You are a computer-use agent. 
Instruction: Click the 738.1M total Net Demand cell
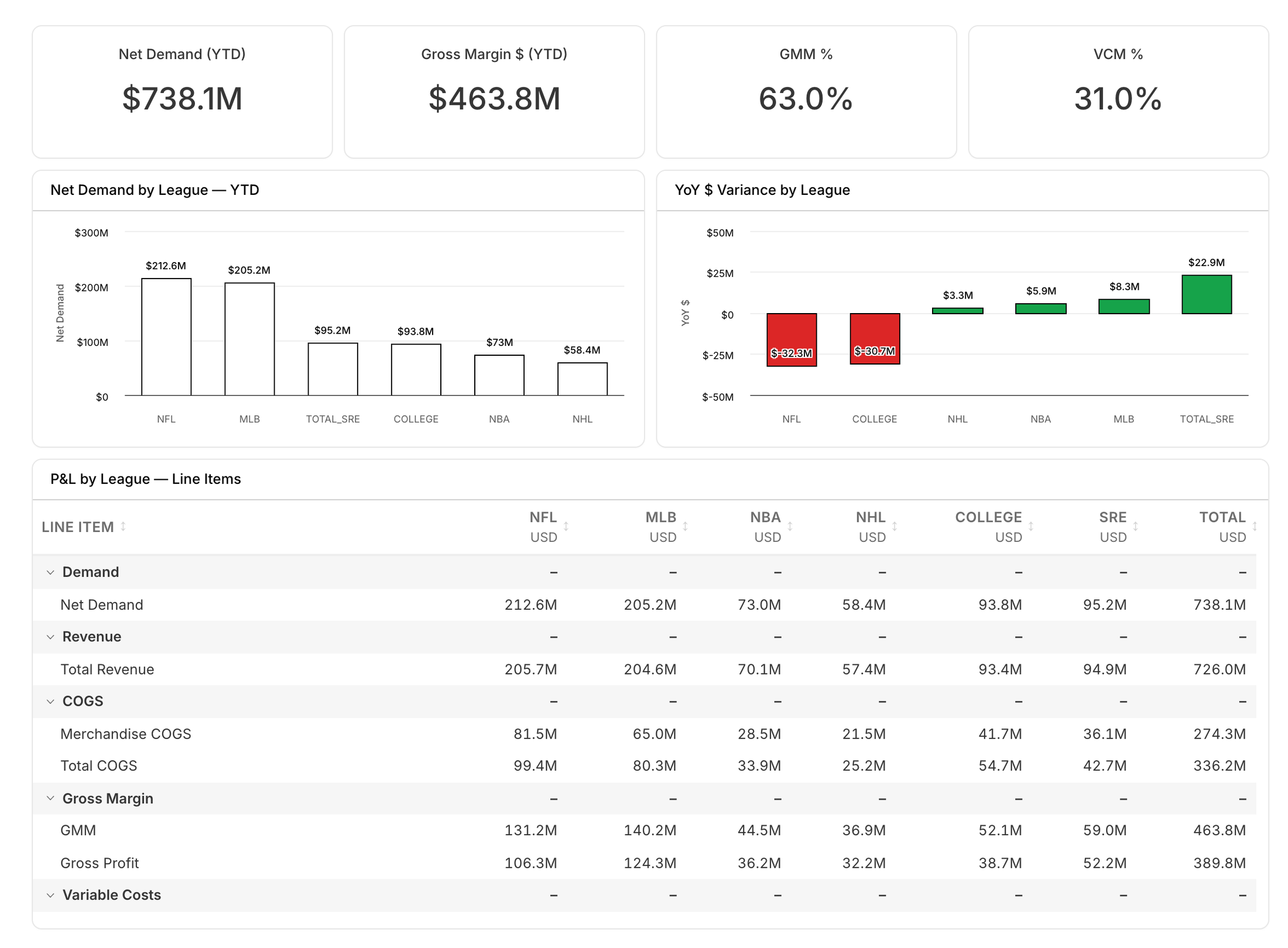tap(1220, 604)
